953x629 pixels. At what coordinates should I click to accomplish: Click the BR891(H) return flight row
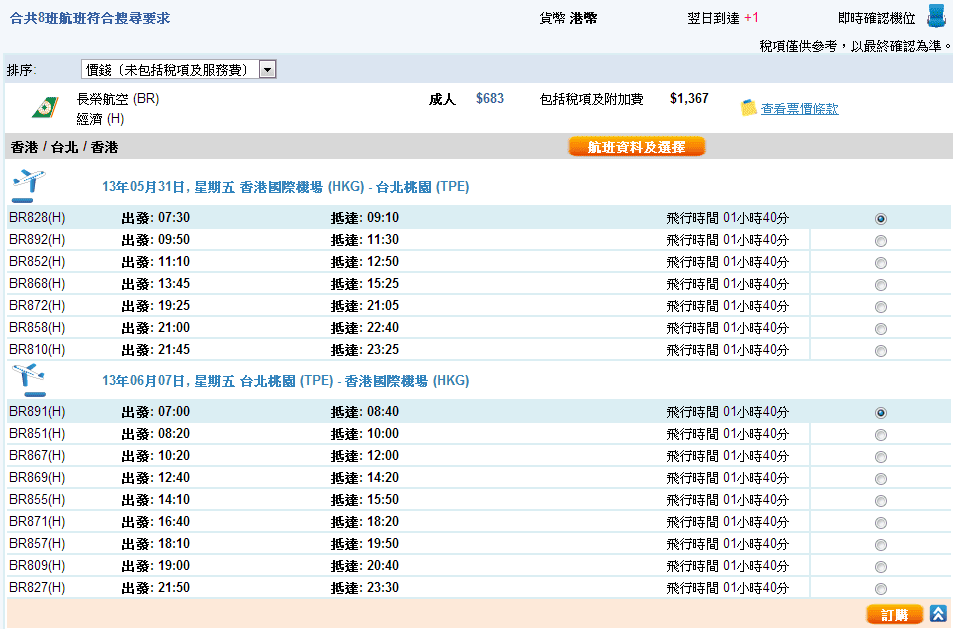[400, 412]
